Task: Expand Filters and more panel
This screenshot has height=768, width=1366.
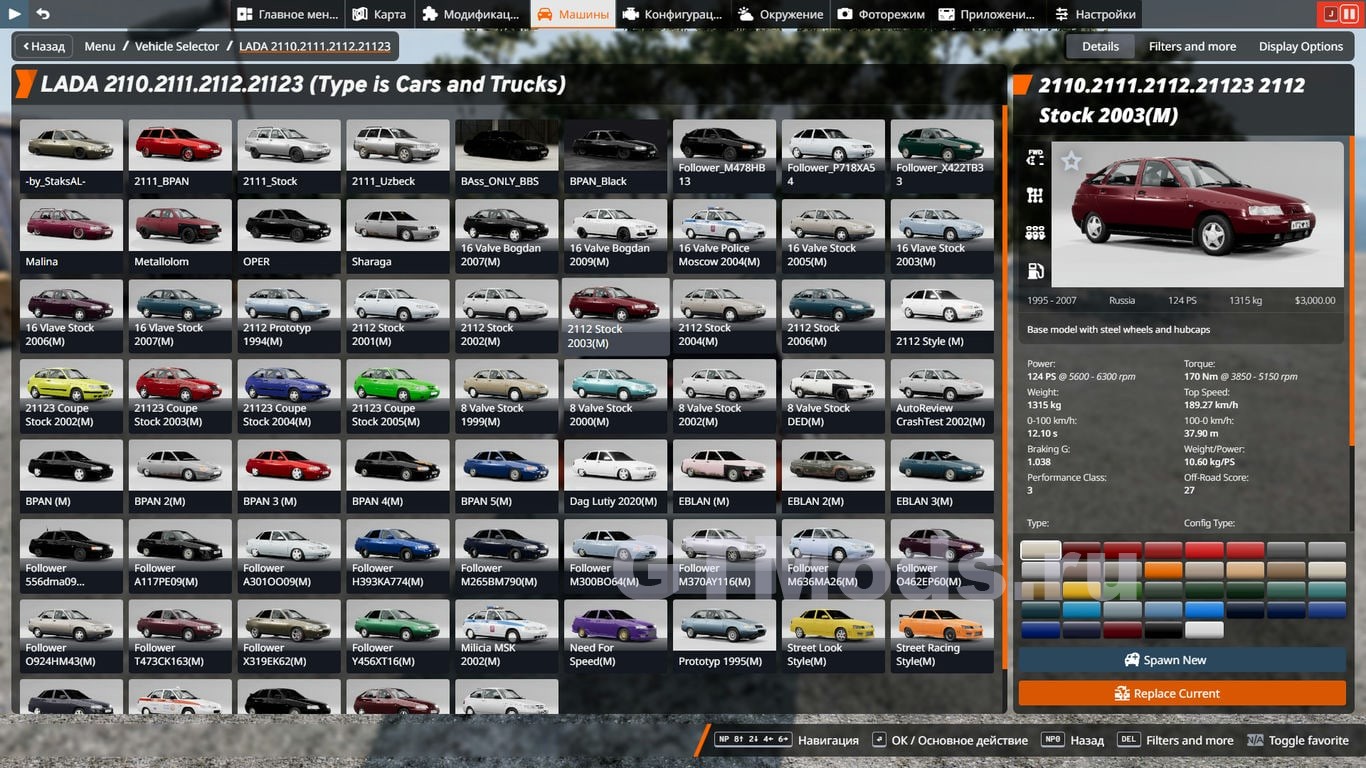Action: pos(1192,46)
